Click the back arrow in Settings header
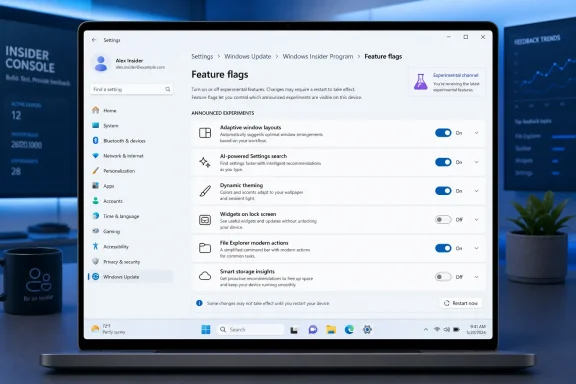Image resolution: width=576 pixels, height=384 pixels. pos(94,40)
